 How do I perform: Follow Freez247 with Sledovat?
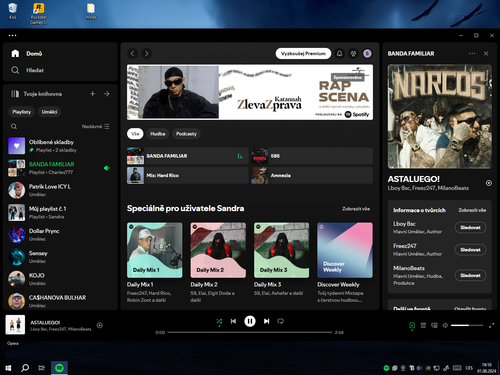tap(470, 250)
